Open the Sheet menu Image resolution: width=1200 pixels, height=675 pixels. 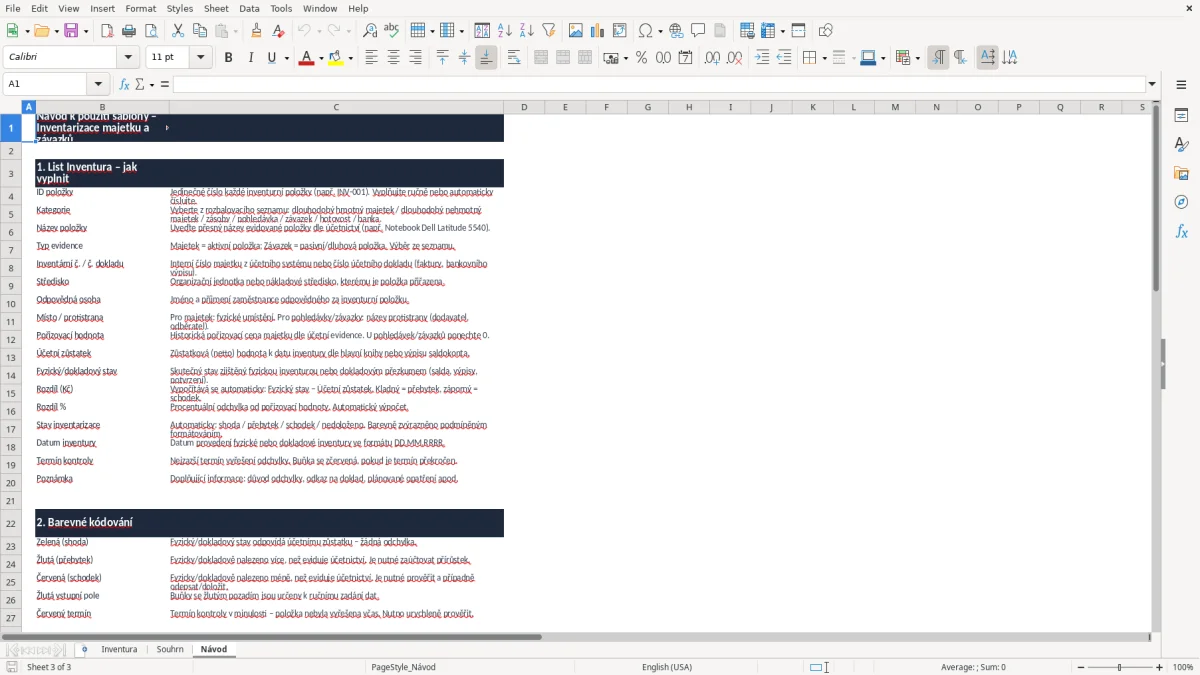216,8
